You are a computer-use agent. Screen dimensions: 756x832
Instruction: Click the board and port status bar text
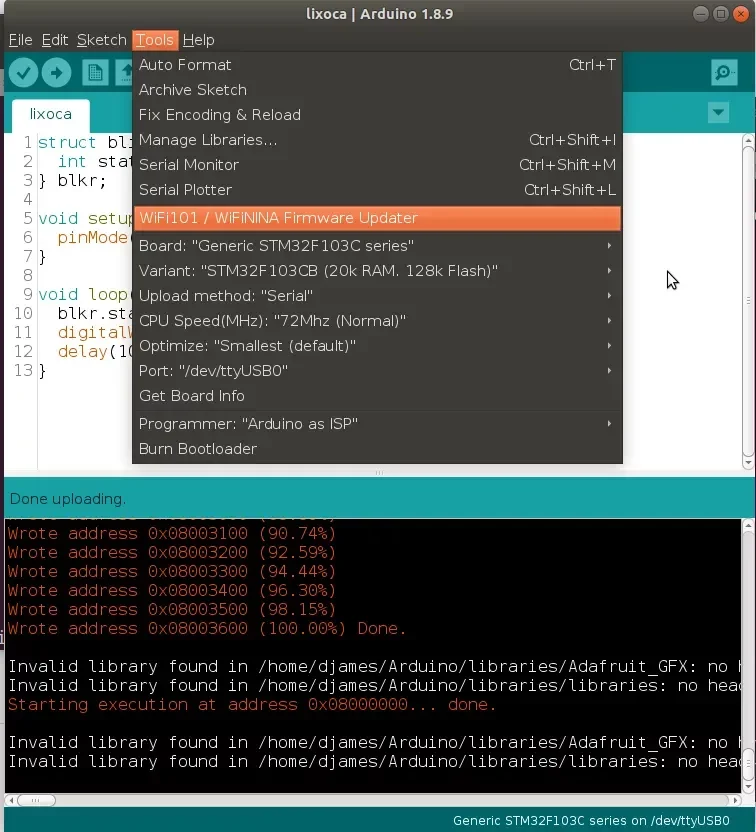click(x=591, y=820)
